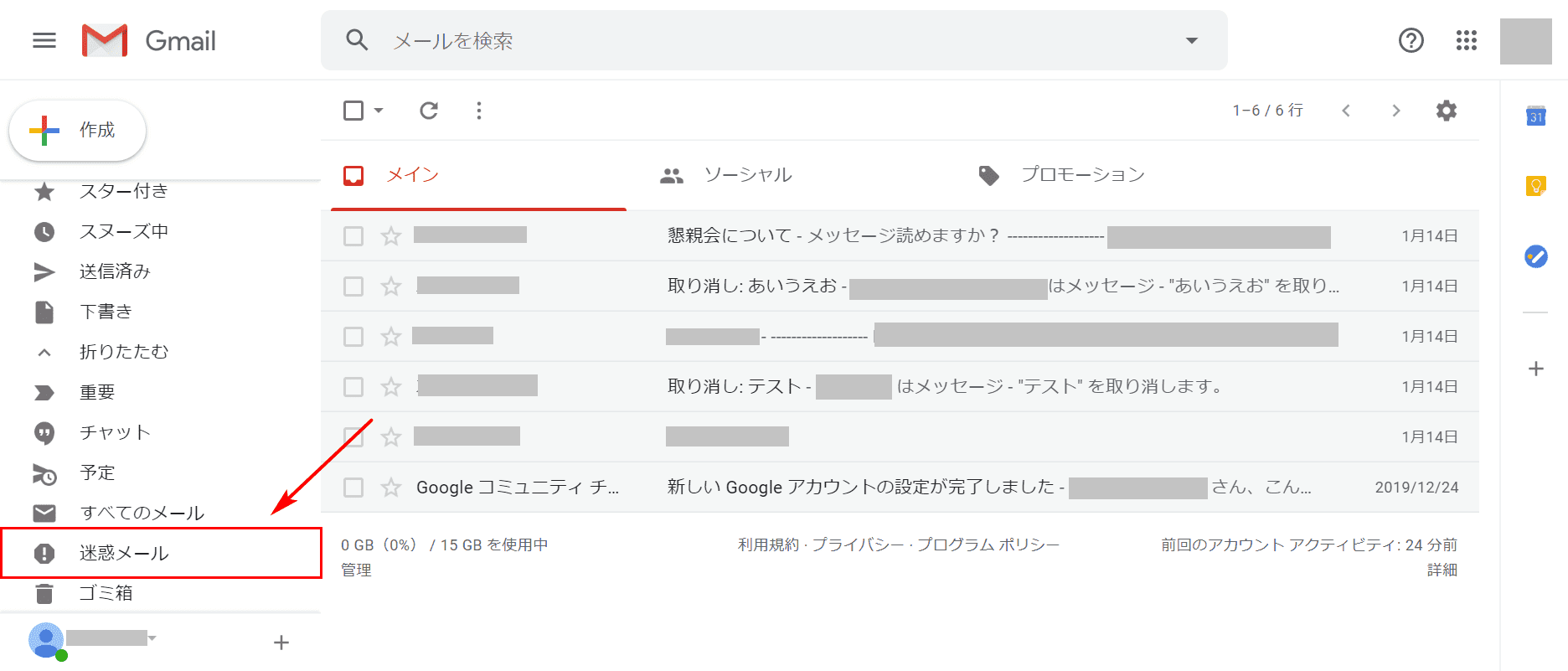1568x671 pixels.
Task: Open the 取り消し: テスト email
Action: coord(900,387)
